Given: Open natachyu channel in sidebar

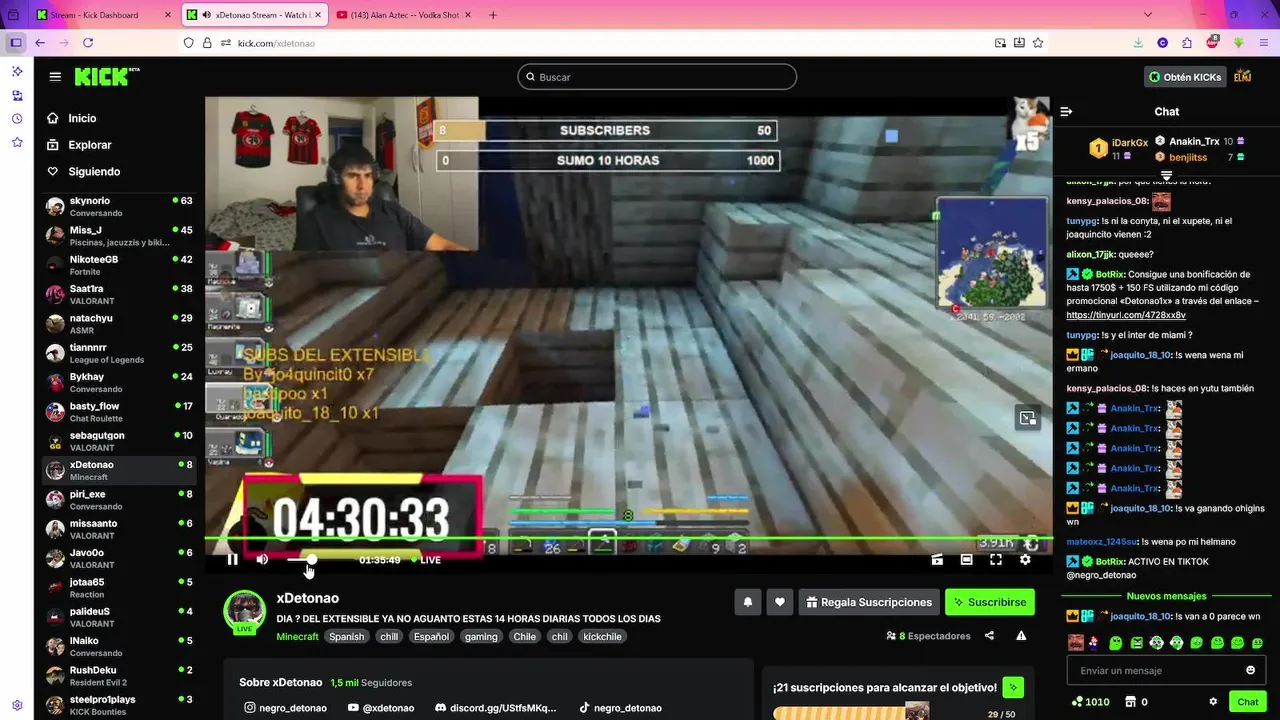Looking at the screenshot, I should click(x=120, y=324).
